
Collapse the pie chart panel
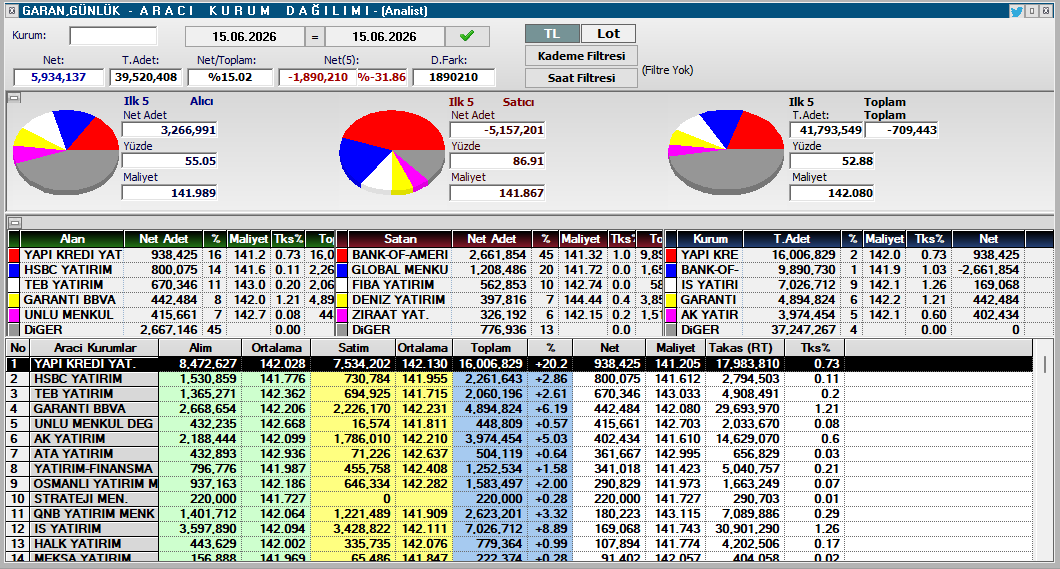click(x=14, y=98)
